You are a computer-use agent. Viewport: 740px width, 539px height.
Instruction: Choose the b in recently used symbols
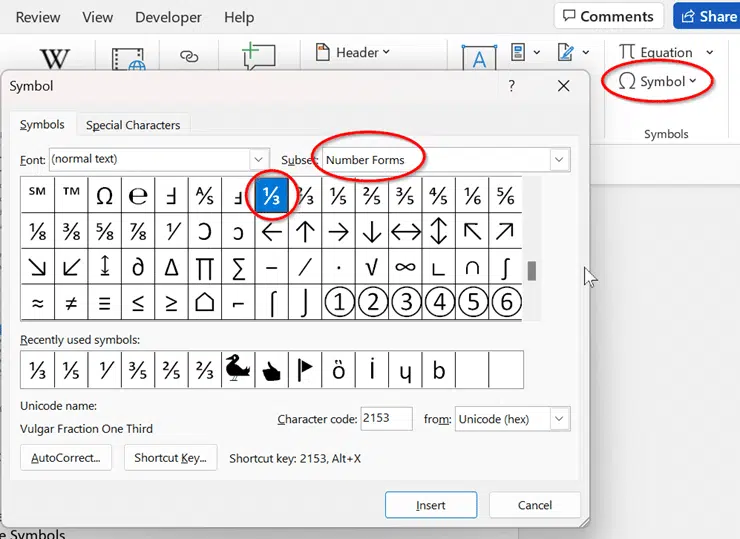(x=439, y=370)
